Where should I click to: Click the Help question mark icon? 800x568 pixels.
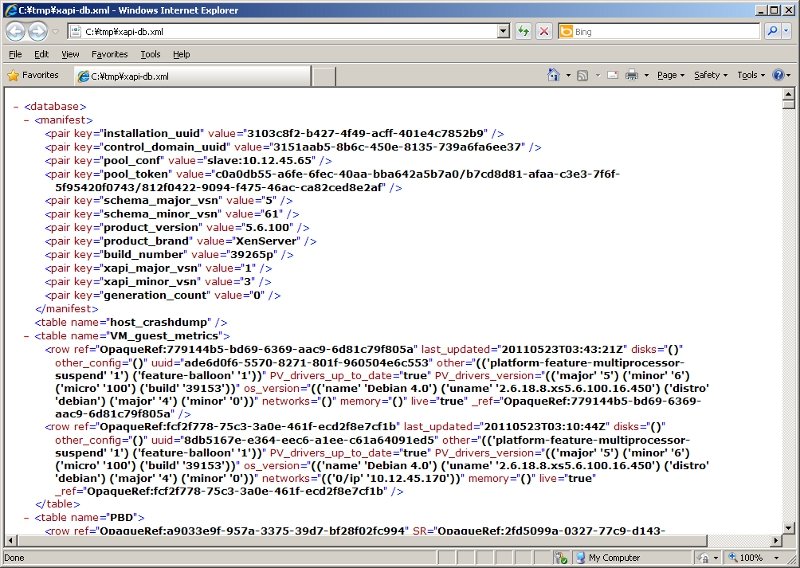[778, 75]
